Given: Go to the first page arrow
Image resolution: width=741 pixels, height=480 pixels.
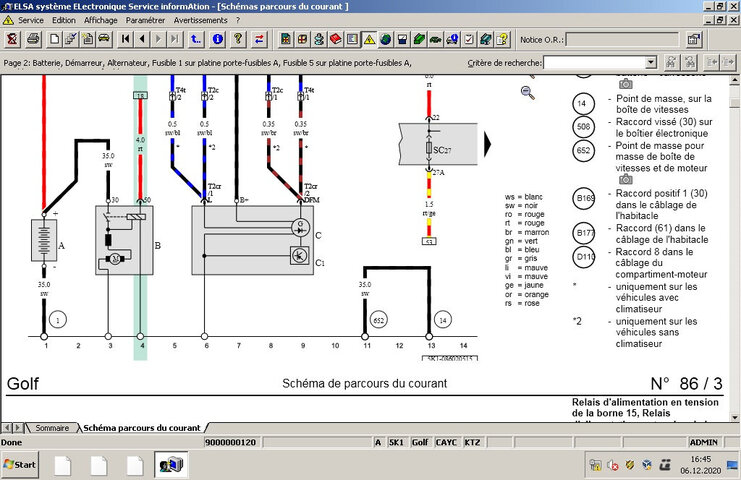Looking at the screenshot, I should coord(125,39).
